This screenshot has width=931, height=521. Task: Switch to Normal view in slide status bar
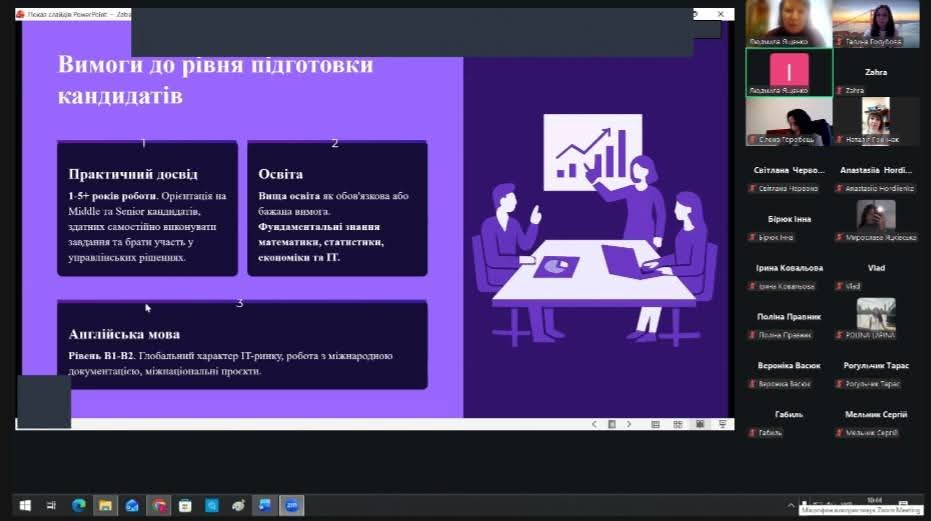click(655, 424)
